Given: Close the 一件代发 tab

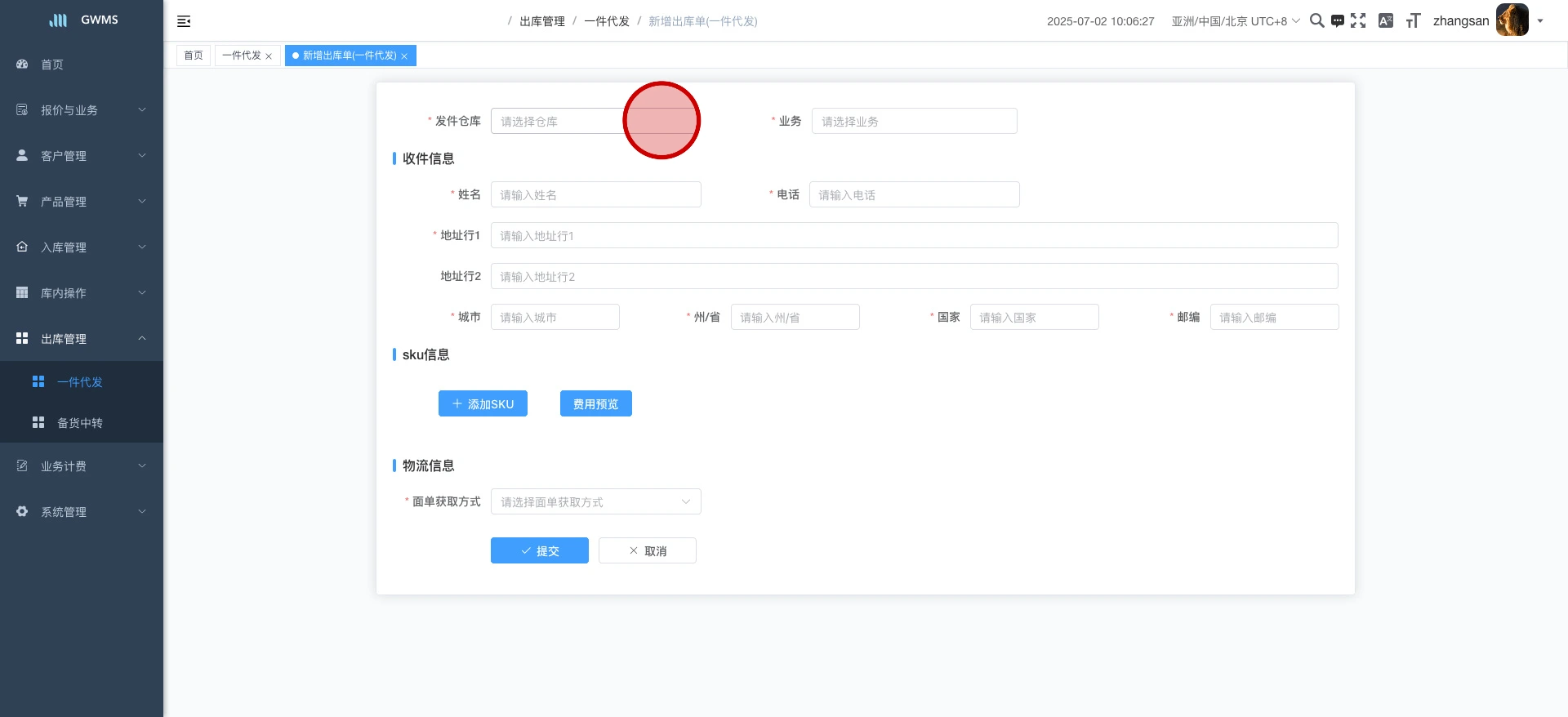Looking at the screenshot, I should [x=269, y=56].
